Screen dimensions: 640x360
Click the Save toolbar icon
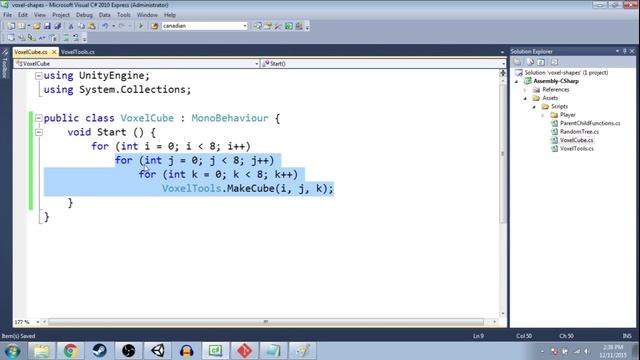(x=47, y=26)
